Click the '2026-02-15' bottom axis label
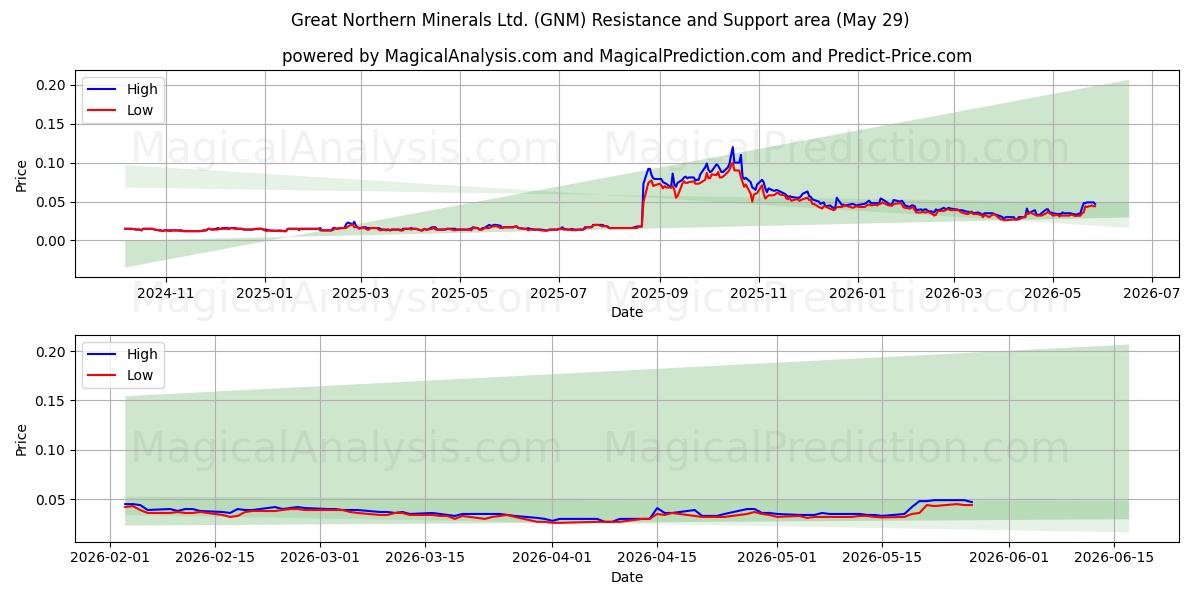The image size is (1200, 600). point(215,558)
